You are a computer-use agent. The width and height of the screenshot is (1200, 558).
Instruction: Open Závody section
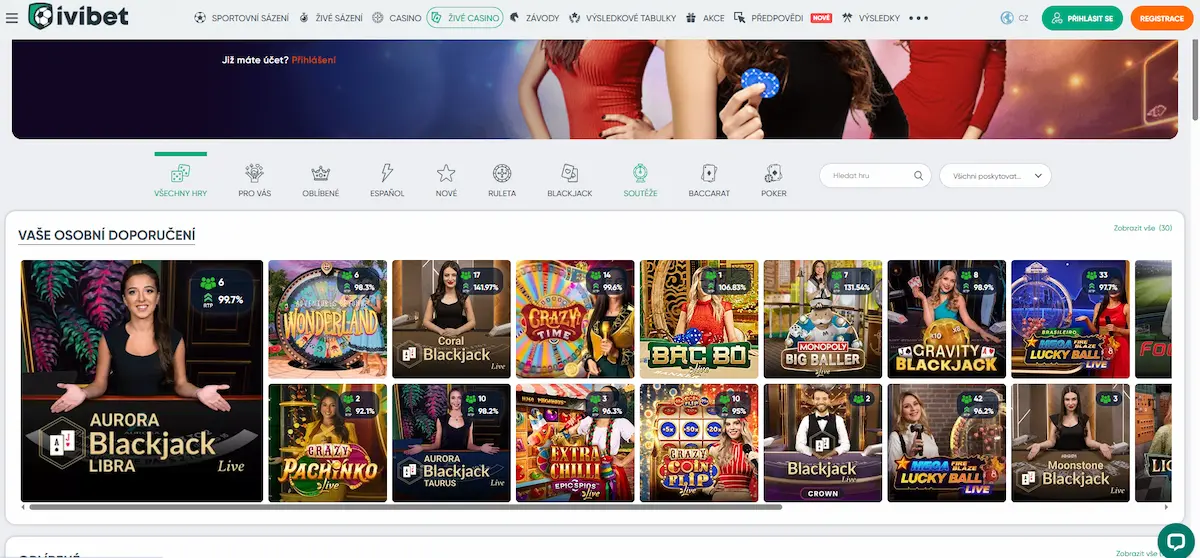534,18
